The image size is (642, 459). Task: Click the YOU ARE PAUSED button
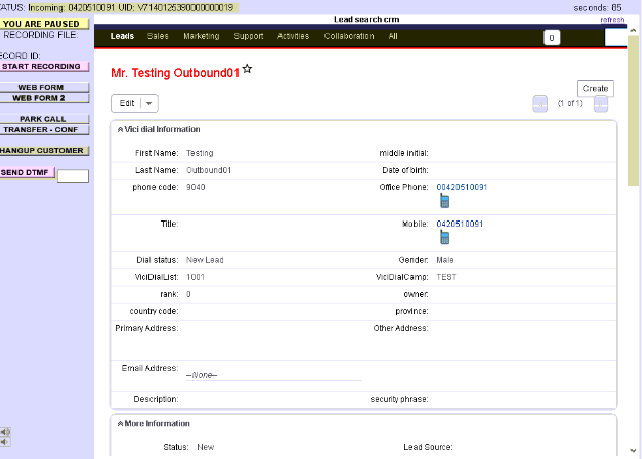[x=44, y=24]
